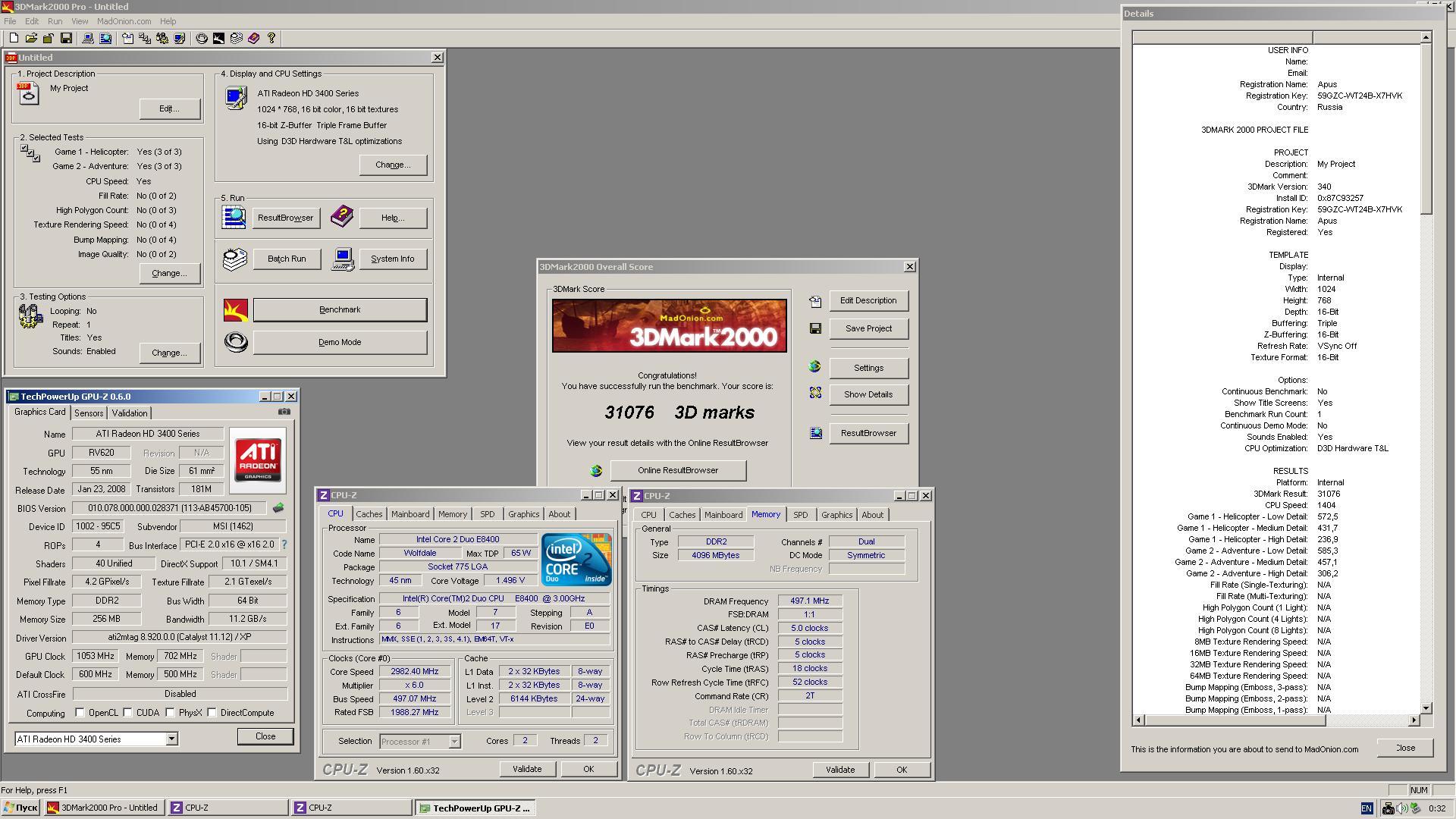This screenshot has width=1456, height=819.
Task: Click the GPU Name field in GPU-Z
Action: (148, 434)
